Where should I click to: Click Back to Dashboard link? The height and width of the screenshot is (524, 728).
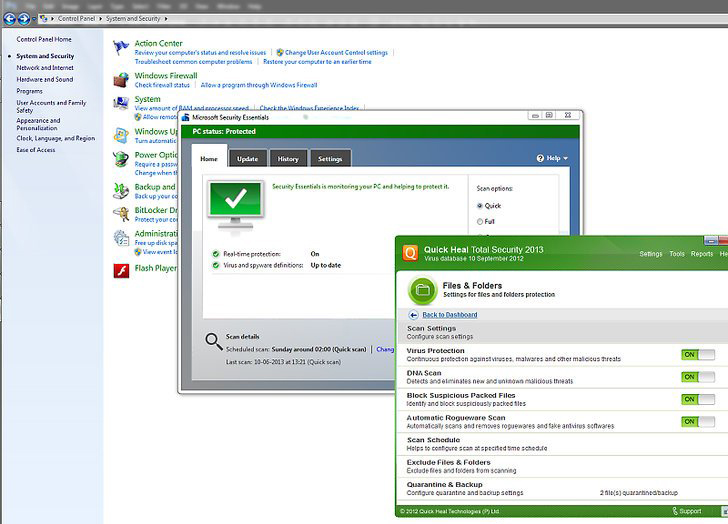[x=449, y=315]
